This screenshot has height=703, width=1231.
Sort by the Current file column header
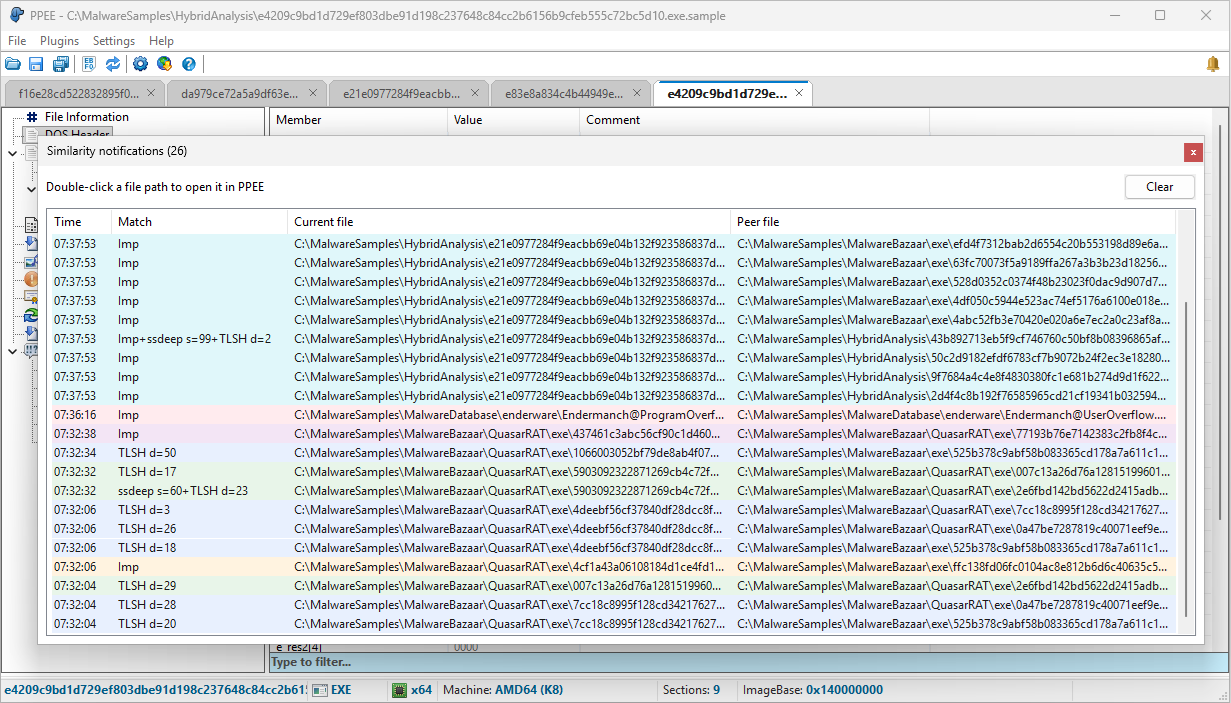[x=508, y=222]
